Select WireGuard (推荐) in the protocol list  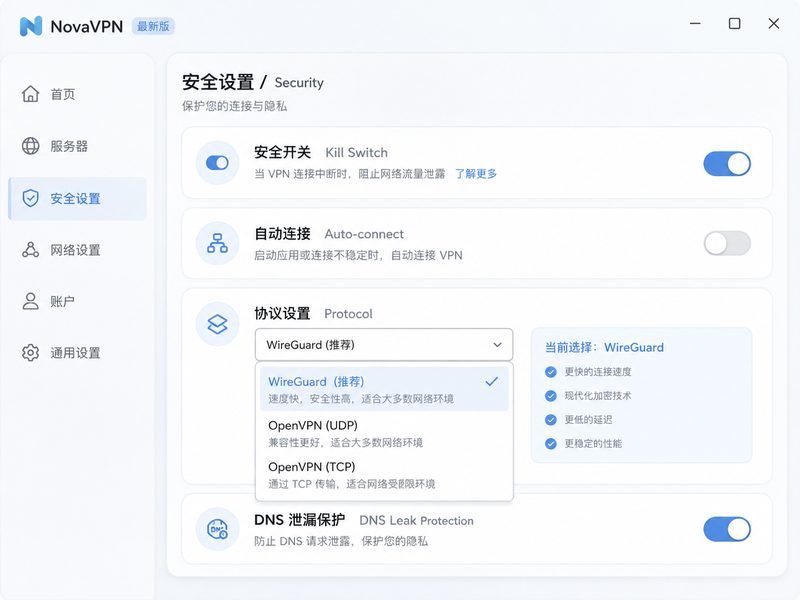[384, 389]
